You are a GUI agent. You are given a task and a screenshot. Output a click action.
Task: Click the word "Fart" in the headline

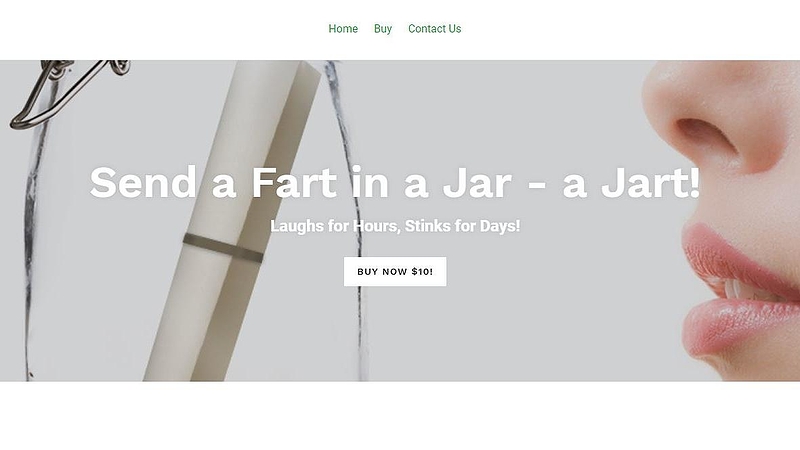[294, 182]
